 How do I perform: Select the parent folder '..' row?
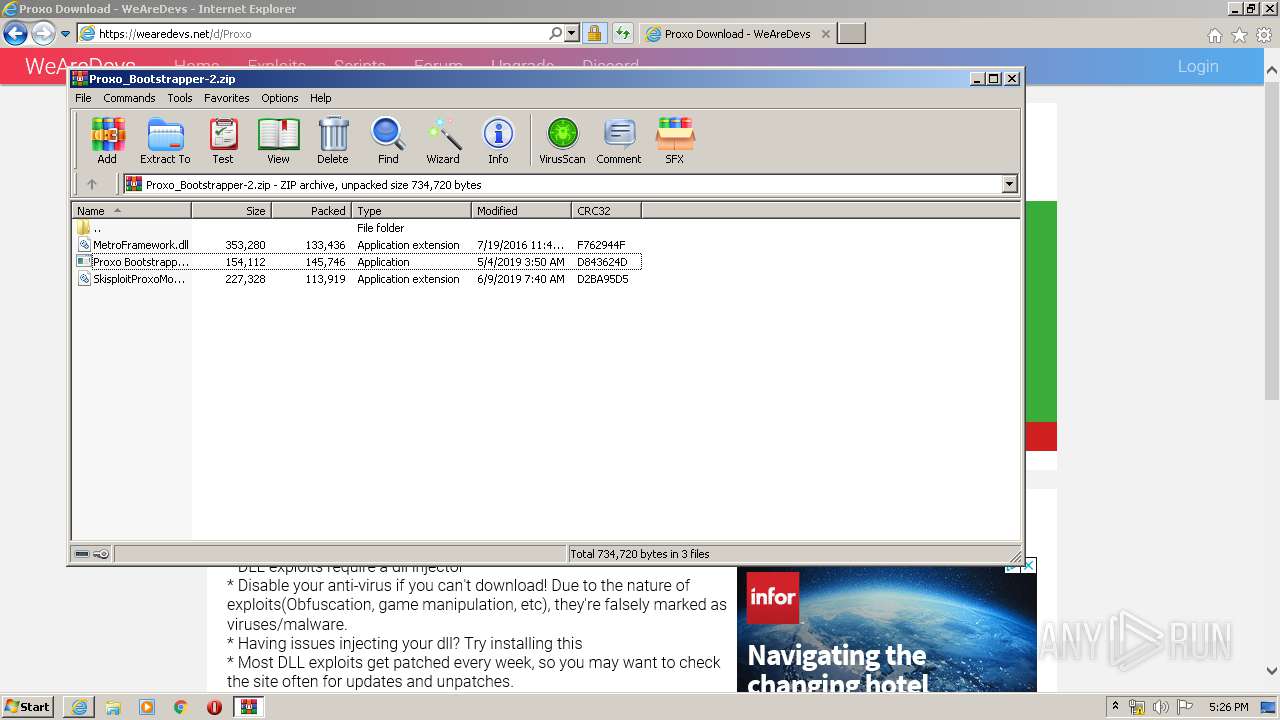click(357, 228)
